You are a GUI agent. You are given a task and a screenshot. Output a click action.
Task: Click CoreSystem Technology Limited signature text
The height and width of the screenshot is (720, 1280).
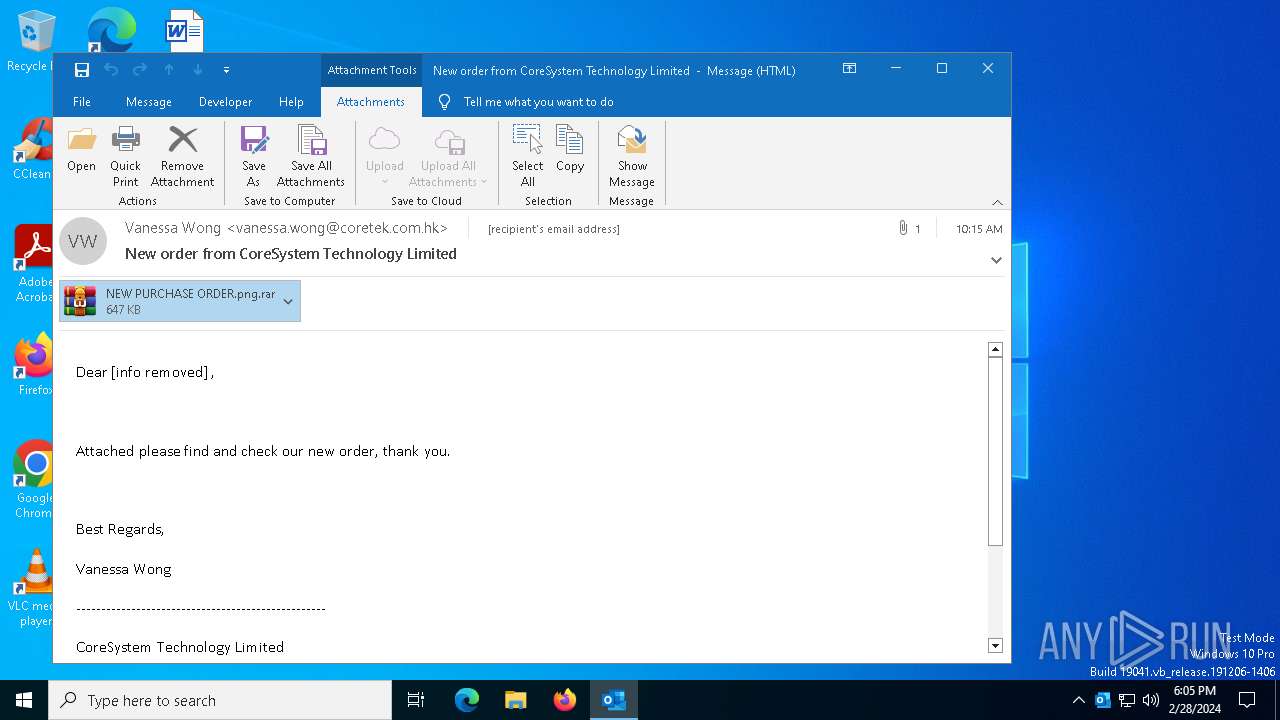pyautogui.click(x=180, y=647)
